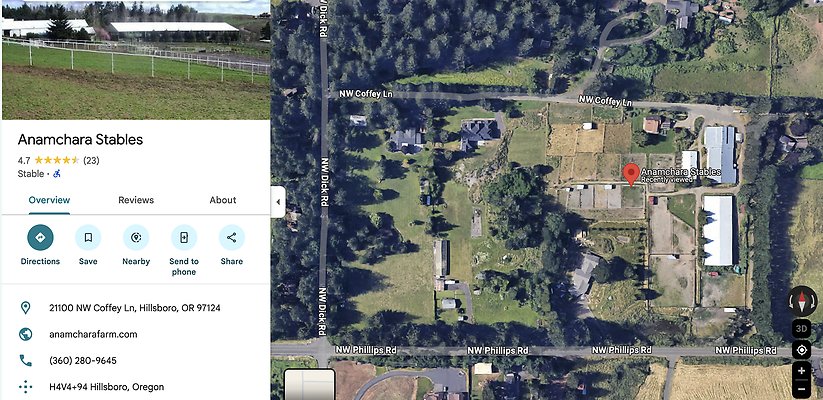Switch map layers via thumbnail
This screenshot has height=400, width=823.
tap(310, 384)
